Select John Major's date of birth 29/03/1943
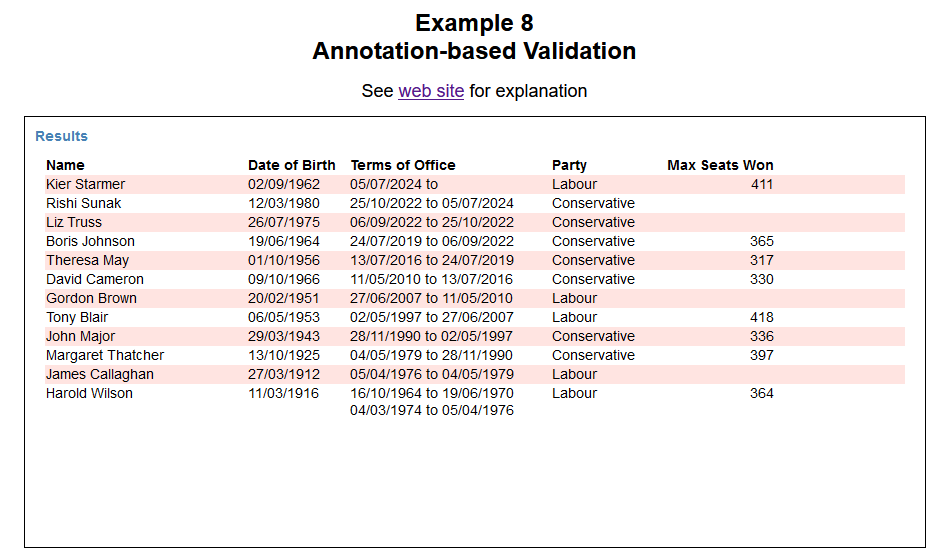Image resolution: width=949 pixels, height=556 pixels. 284,336
